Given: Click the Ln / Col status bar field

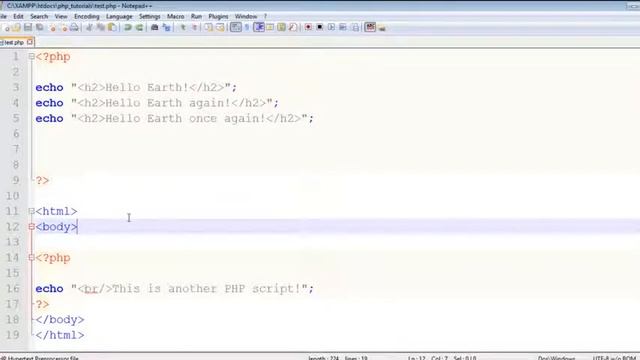Looking at the screenshot, I should coord(442,358).
